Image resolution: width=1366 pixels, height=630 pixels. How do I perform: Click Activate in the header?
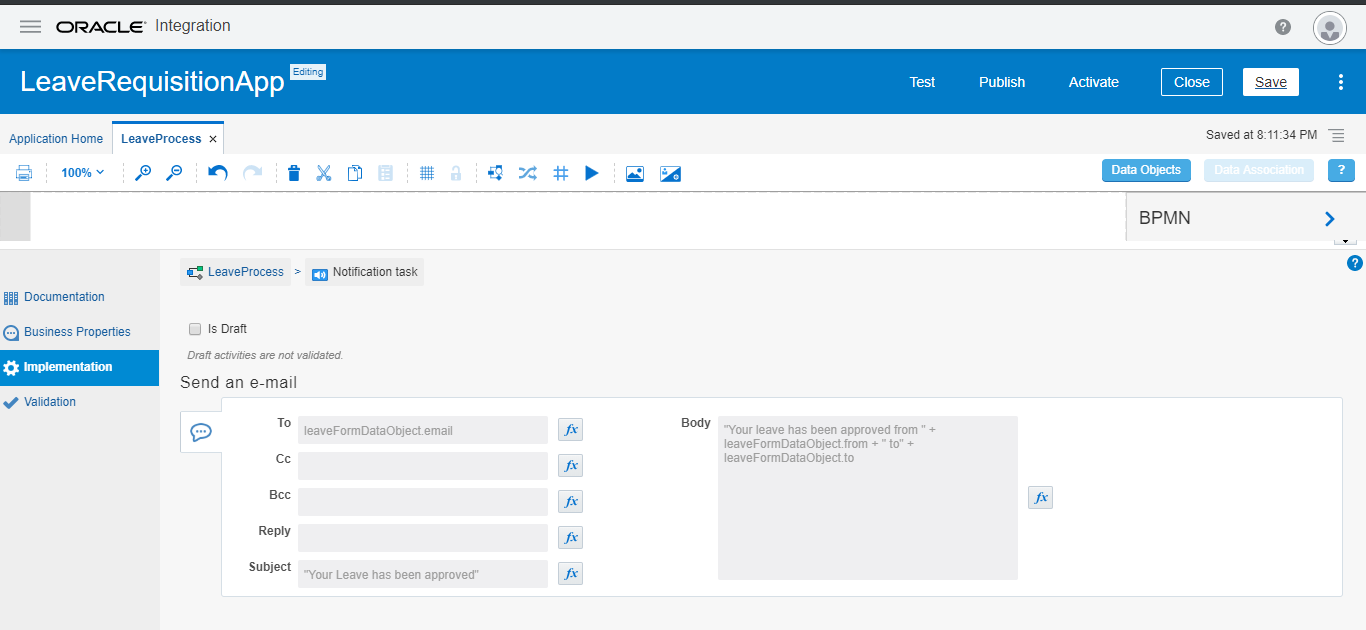(x=1094, y=82)
